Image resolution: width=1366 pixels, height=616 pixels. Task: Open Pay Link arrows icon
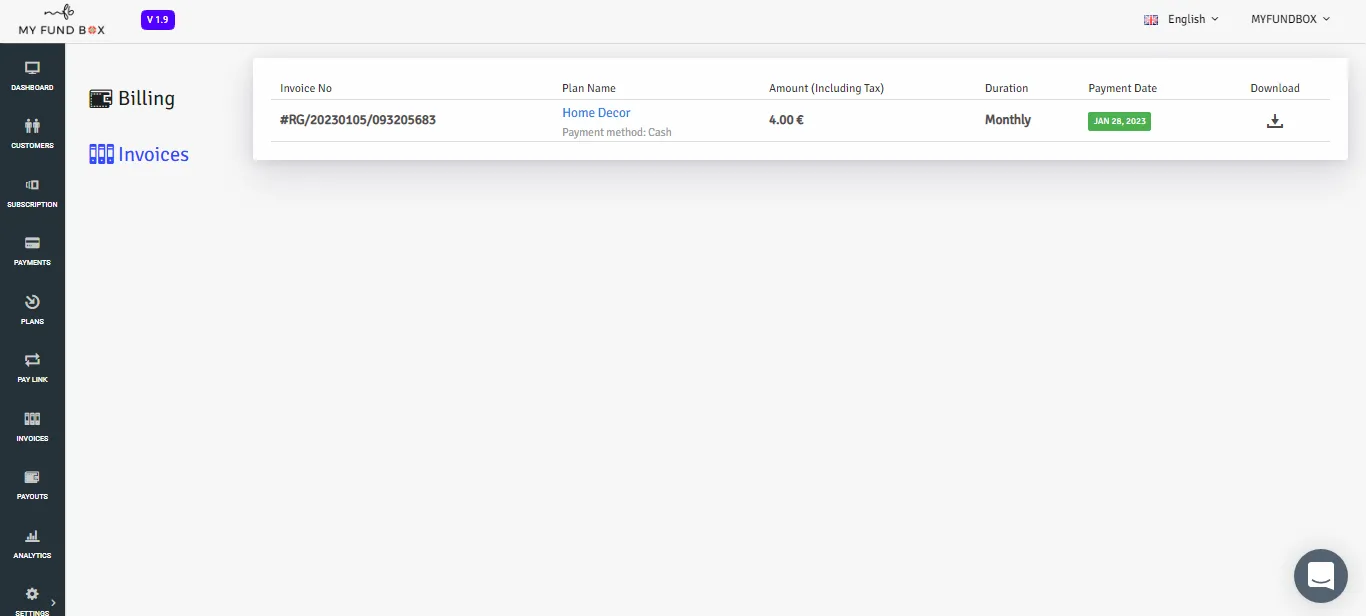pos(32,360)
